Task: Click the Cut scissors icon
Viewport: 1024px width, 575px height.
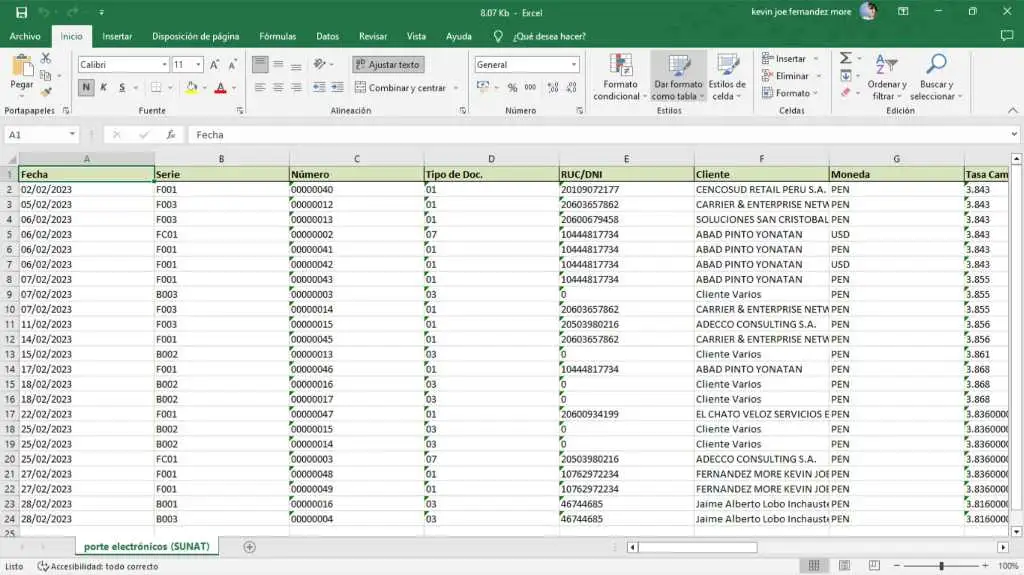Action: click(x=46, y=59)
